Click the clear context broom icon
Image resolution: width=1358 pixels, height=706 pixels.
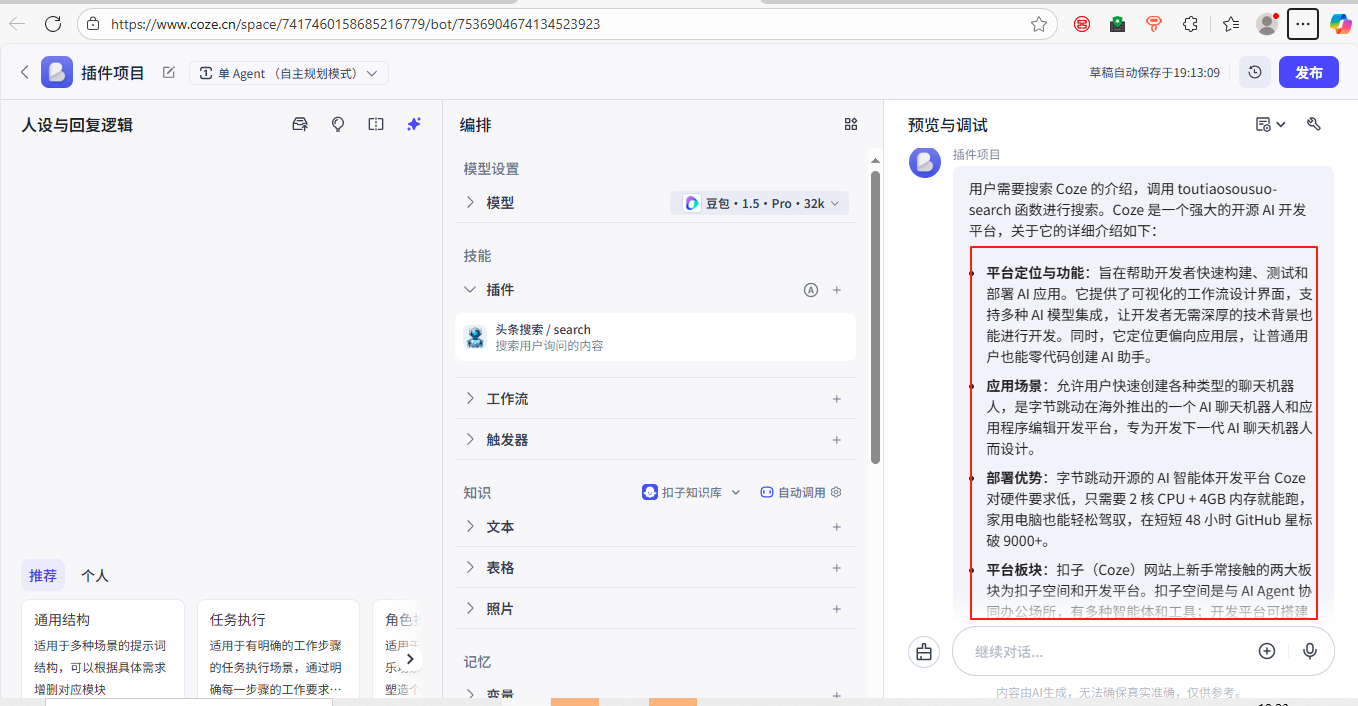924,652
